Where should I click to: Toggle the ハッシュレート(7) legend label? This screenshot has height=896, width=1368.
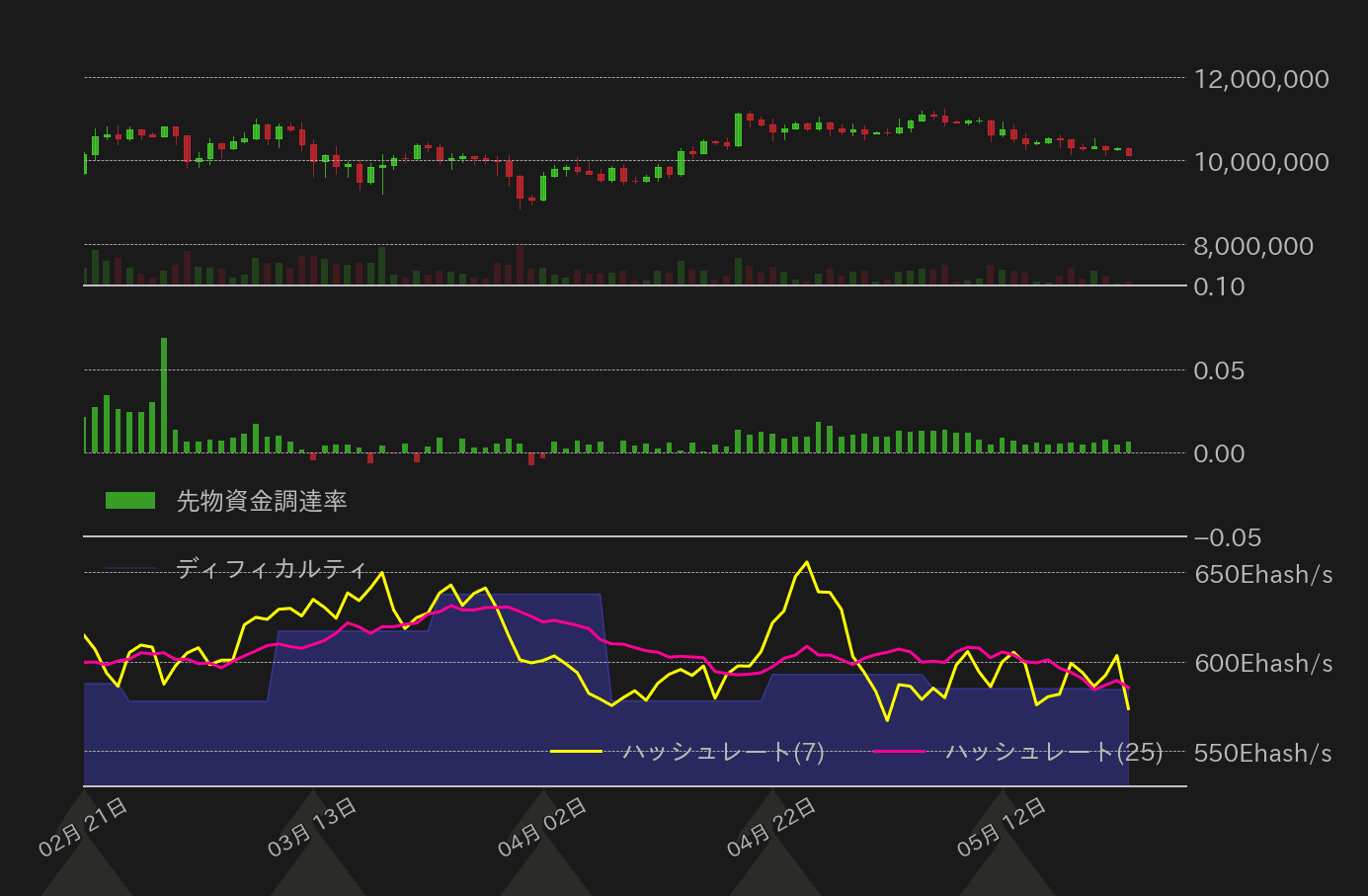[723, 752]
